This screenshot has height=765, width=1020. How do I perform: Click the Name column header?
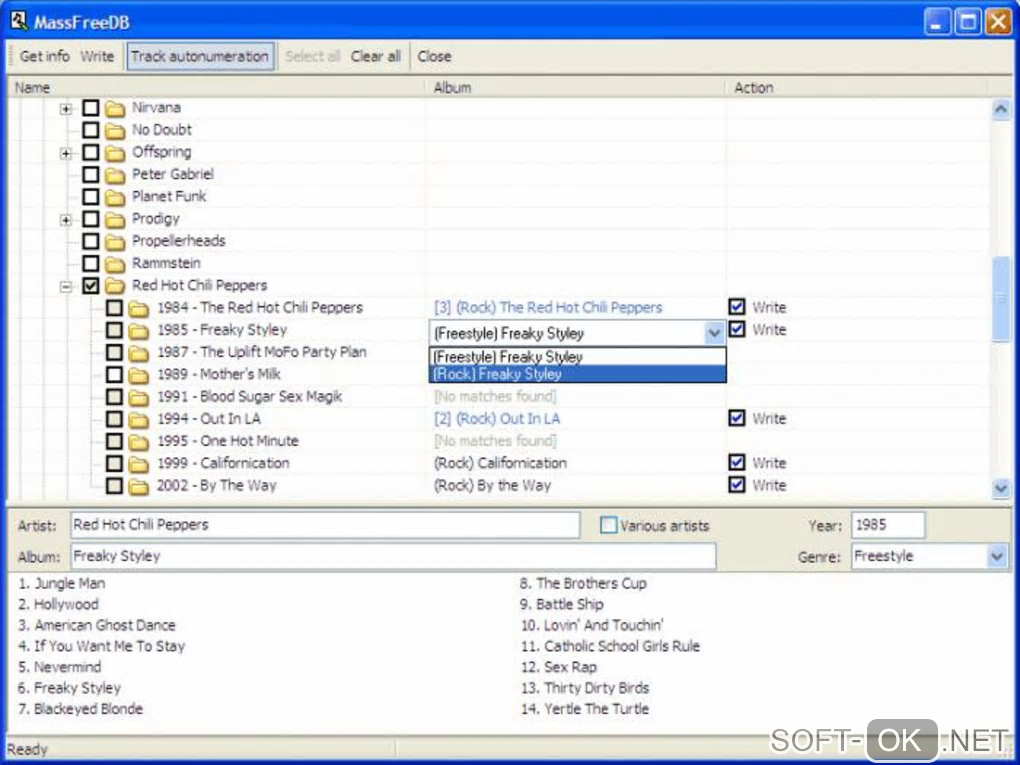[x=216, y=87]
